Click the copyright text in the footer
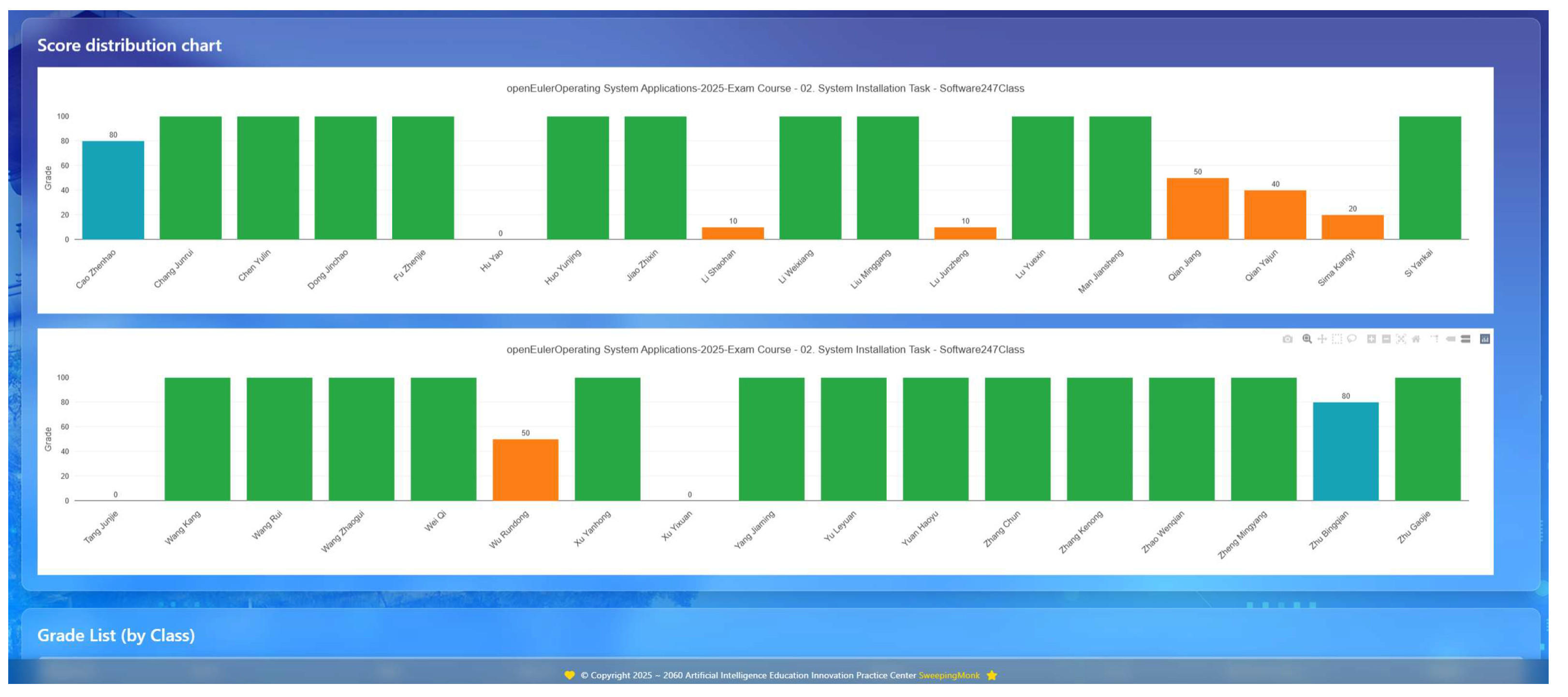The image size is (1568, 697). 748,675
